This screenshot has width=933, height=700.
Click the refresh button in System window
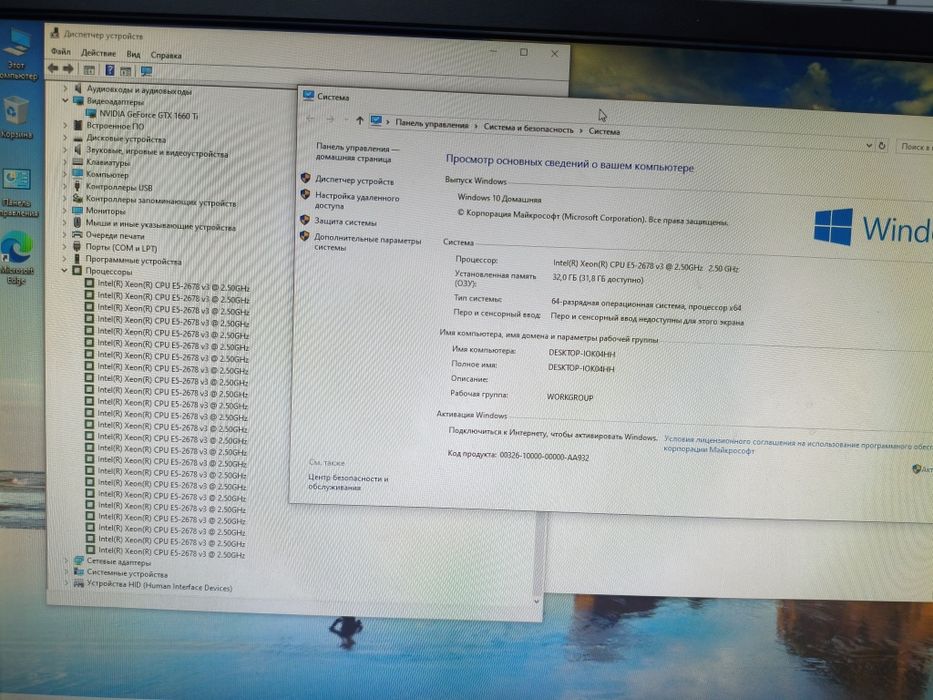(882, 146)
